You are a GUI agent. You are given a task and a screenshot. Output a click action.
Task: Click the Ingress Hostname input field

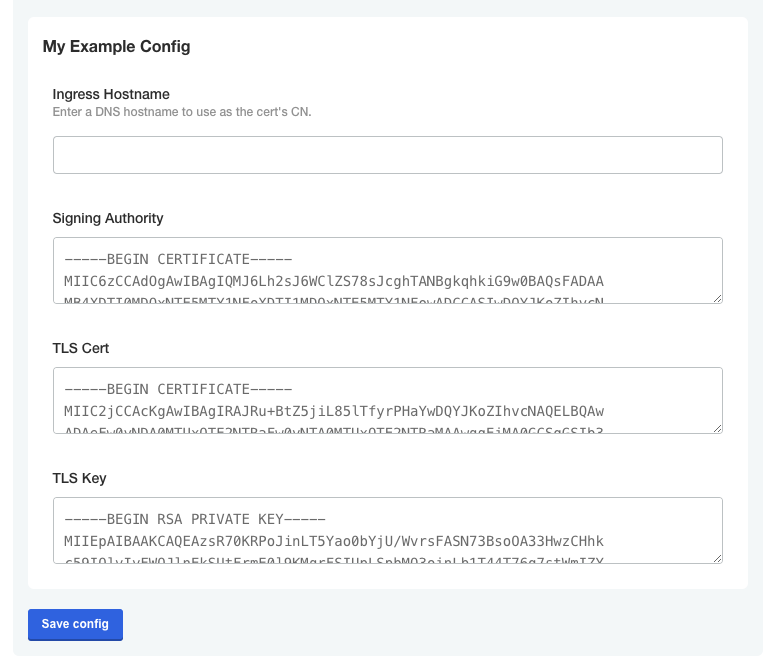pos(387,155)
